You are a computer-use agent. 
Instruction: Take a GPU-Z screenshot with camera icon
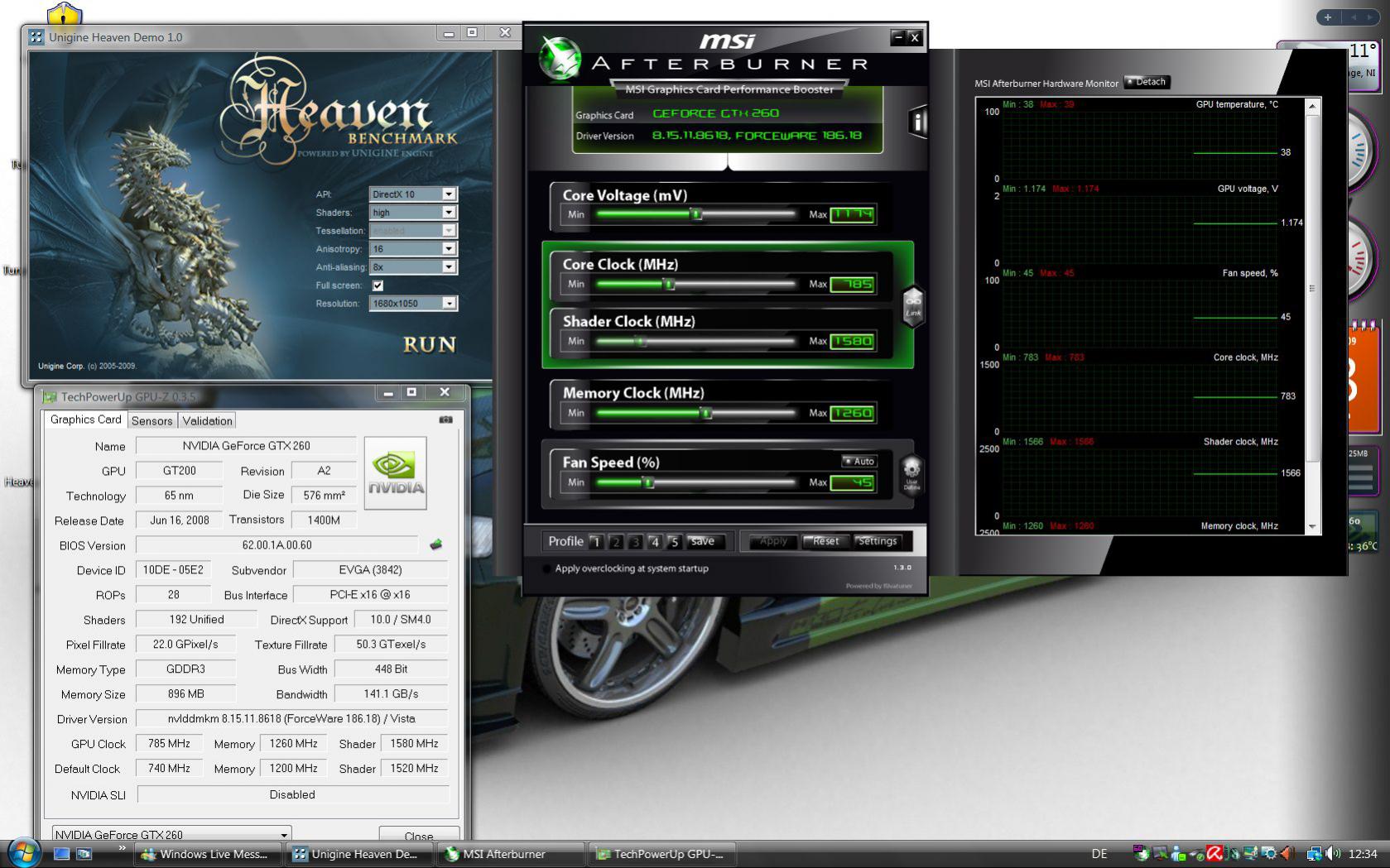[x=445, y=420]
